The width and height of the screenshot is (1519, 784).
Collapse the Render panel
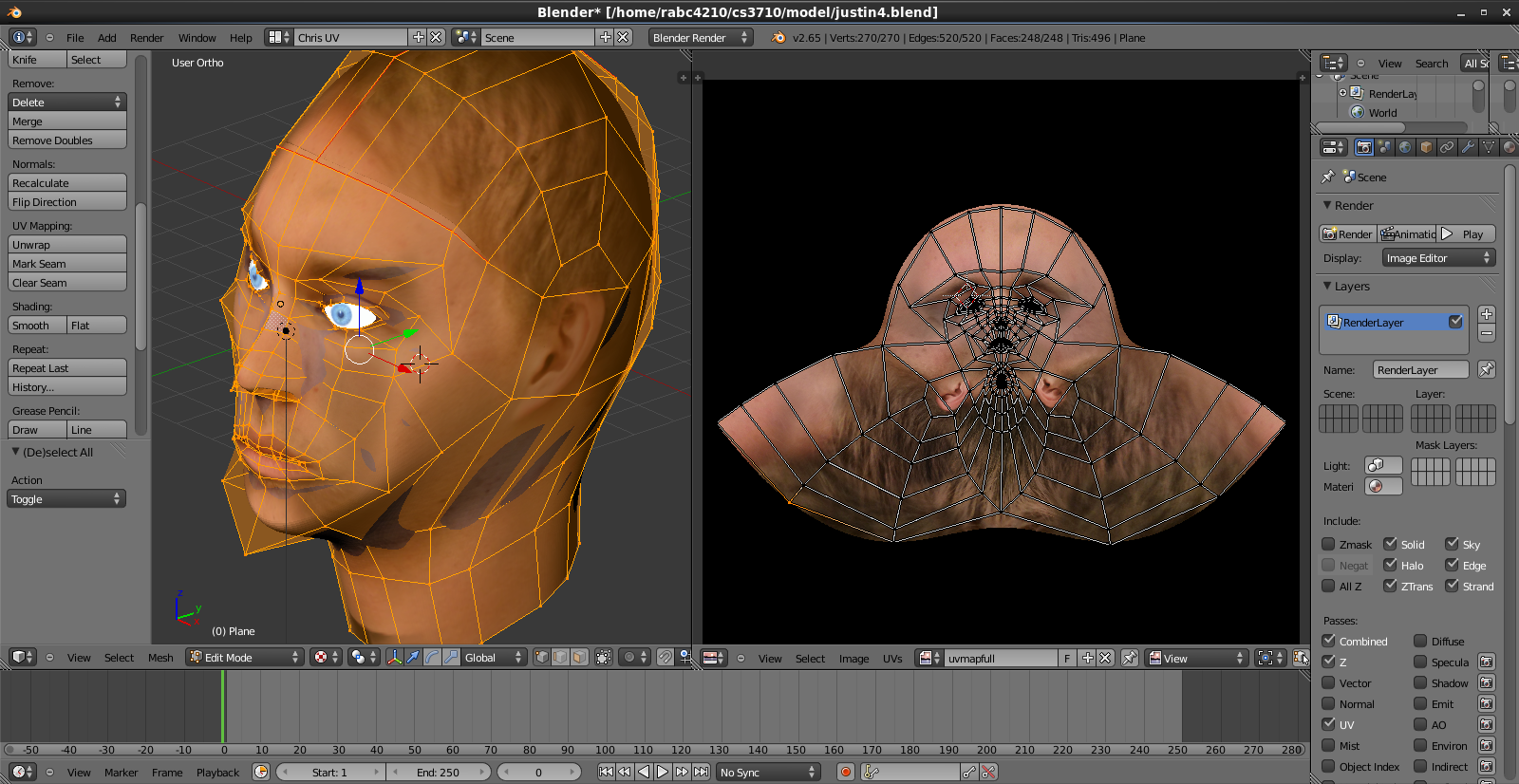pos(1327,205)
